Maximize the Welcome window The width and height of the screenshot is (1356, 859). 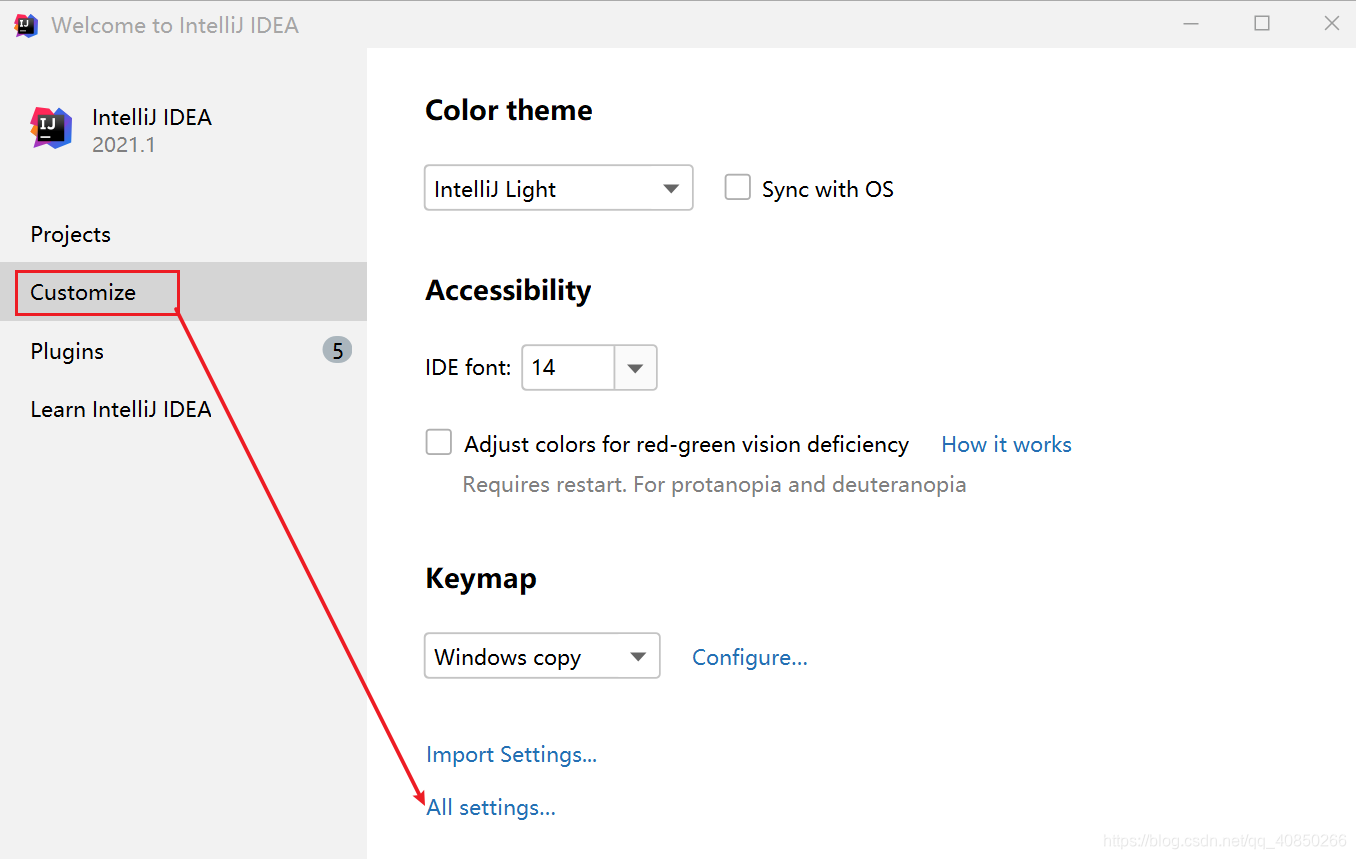tap(1262, 24)
